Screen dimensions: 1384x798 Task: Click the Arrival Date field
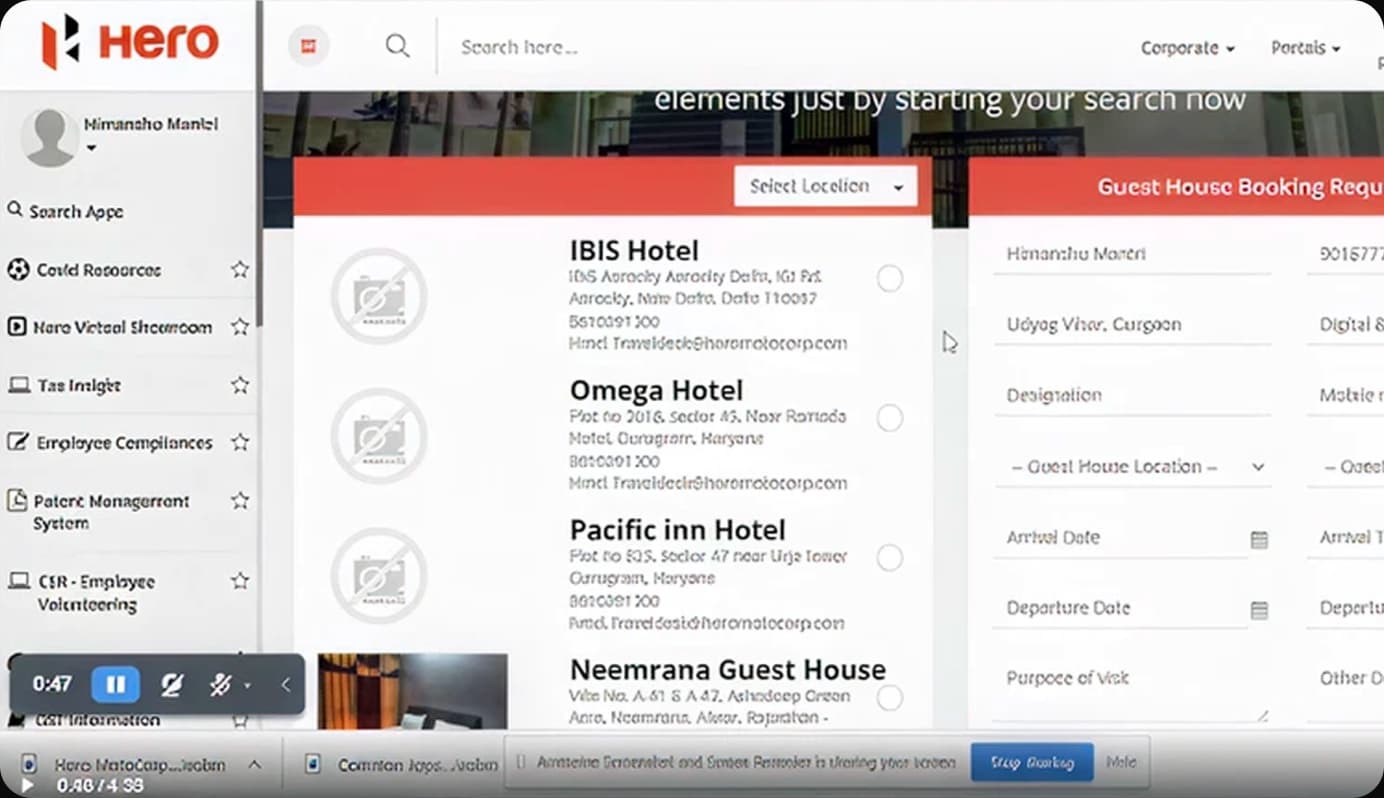coord(1120,538)
